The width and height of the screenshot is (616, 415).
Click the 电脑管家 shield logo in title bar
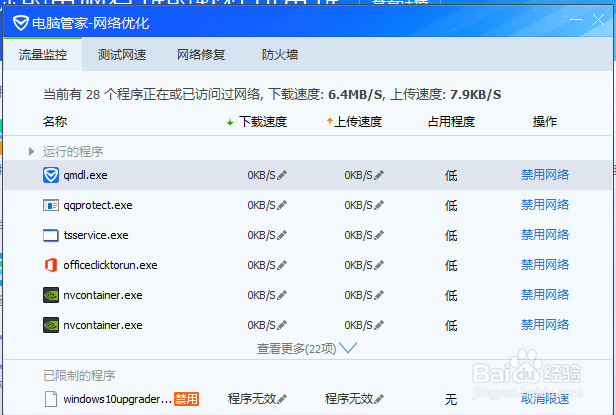pos(20,23)
